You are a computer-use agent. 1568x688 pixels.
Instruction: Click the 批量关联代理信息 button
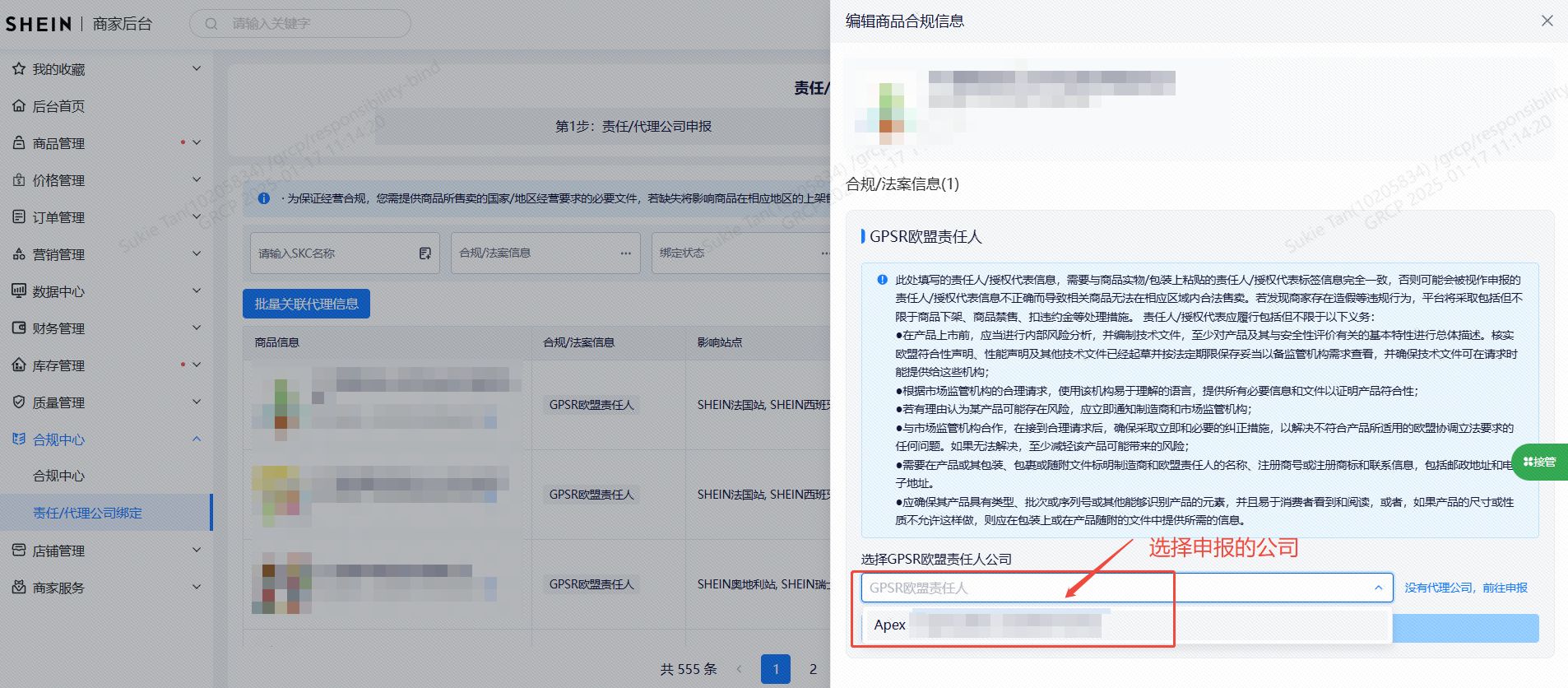pos(306,304)
